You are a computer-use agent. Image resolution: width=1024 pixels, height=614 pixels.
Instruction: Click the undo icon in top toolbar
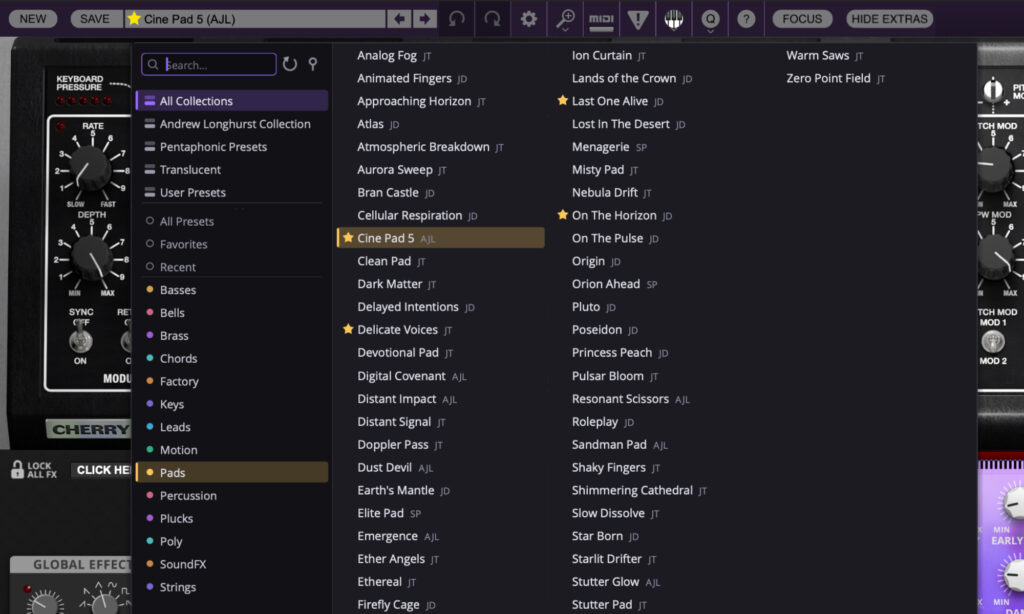[x=456, y=19]
